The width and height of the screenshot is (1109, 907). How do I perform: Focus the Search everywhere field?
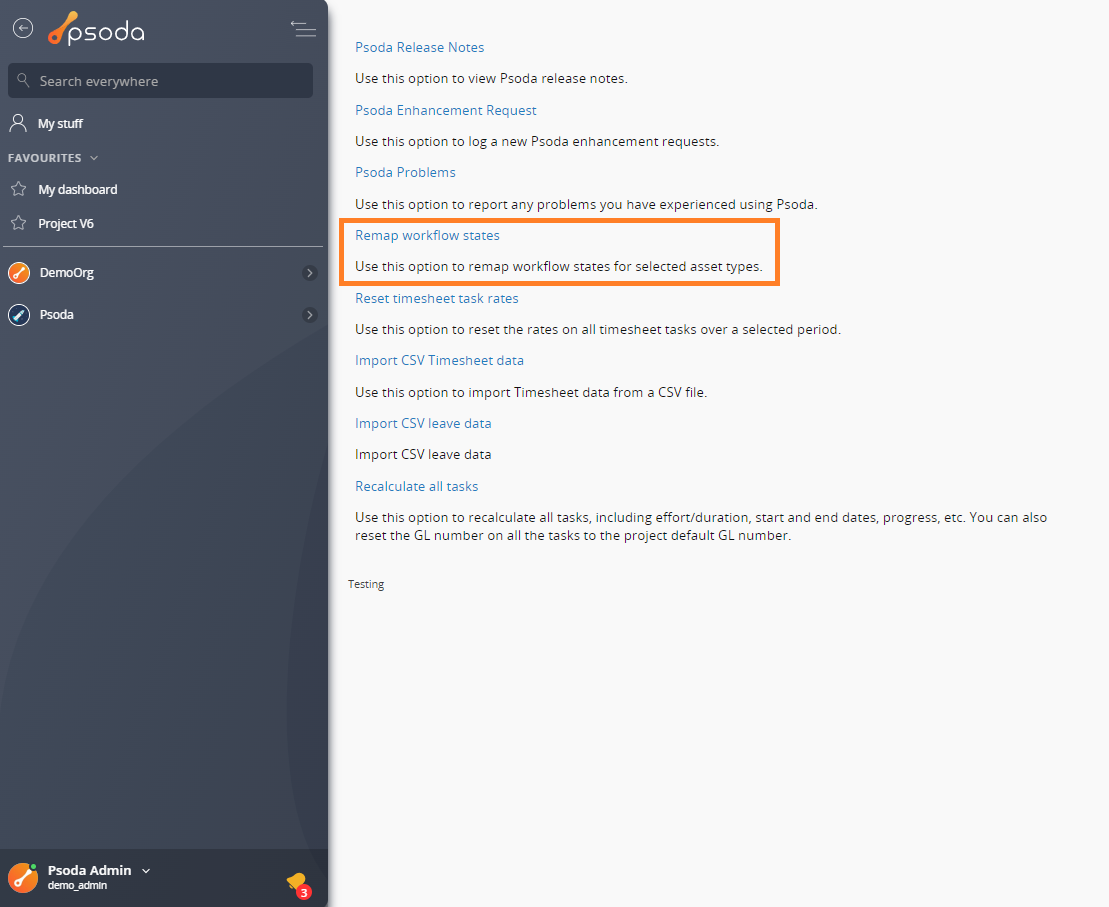(x=161, y=81)
